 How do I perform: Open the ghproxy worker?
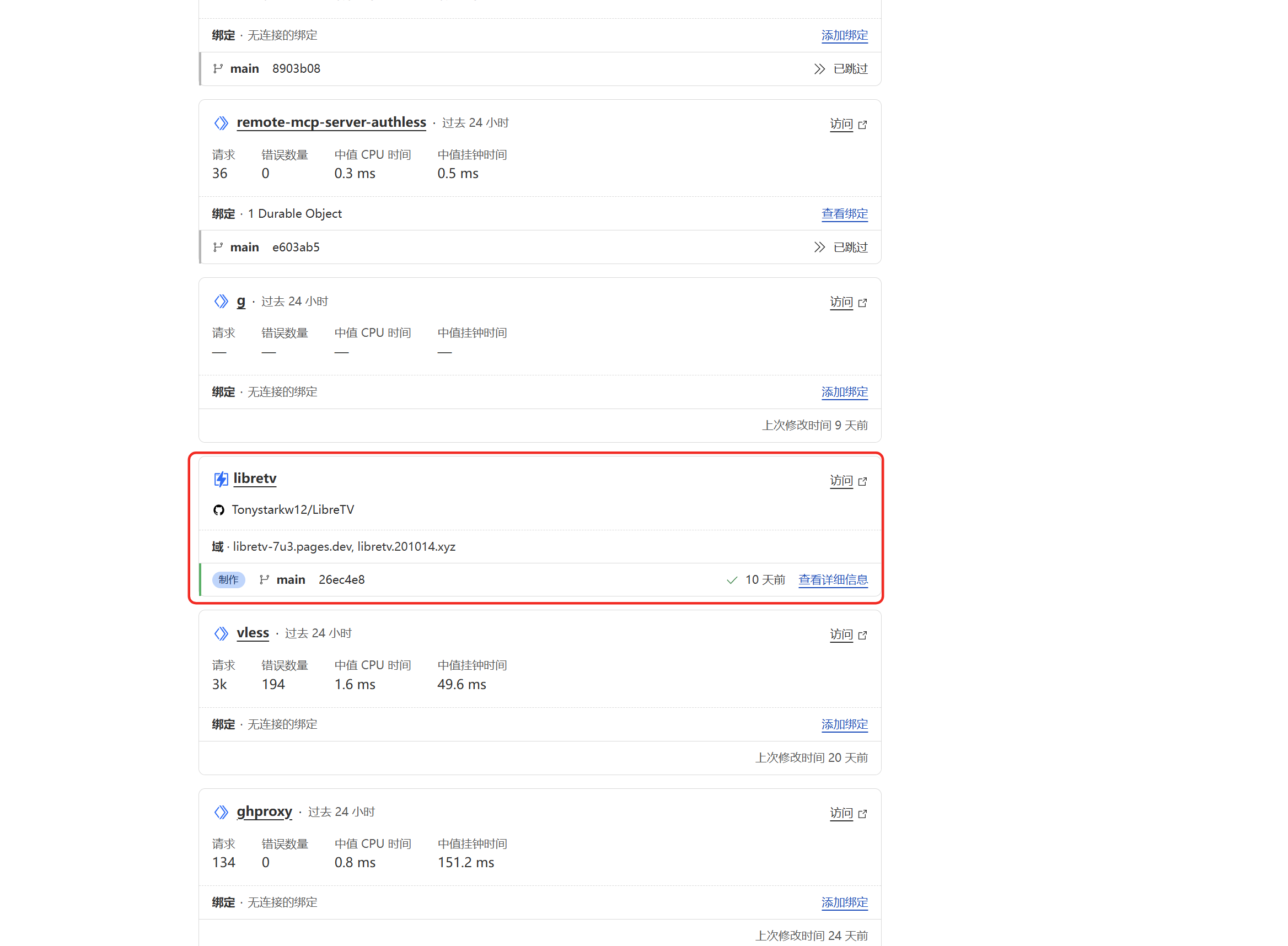pyautogui.click(x=264, y=811)
